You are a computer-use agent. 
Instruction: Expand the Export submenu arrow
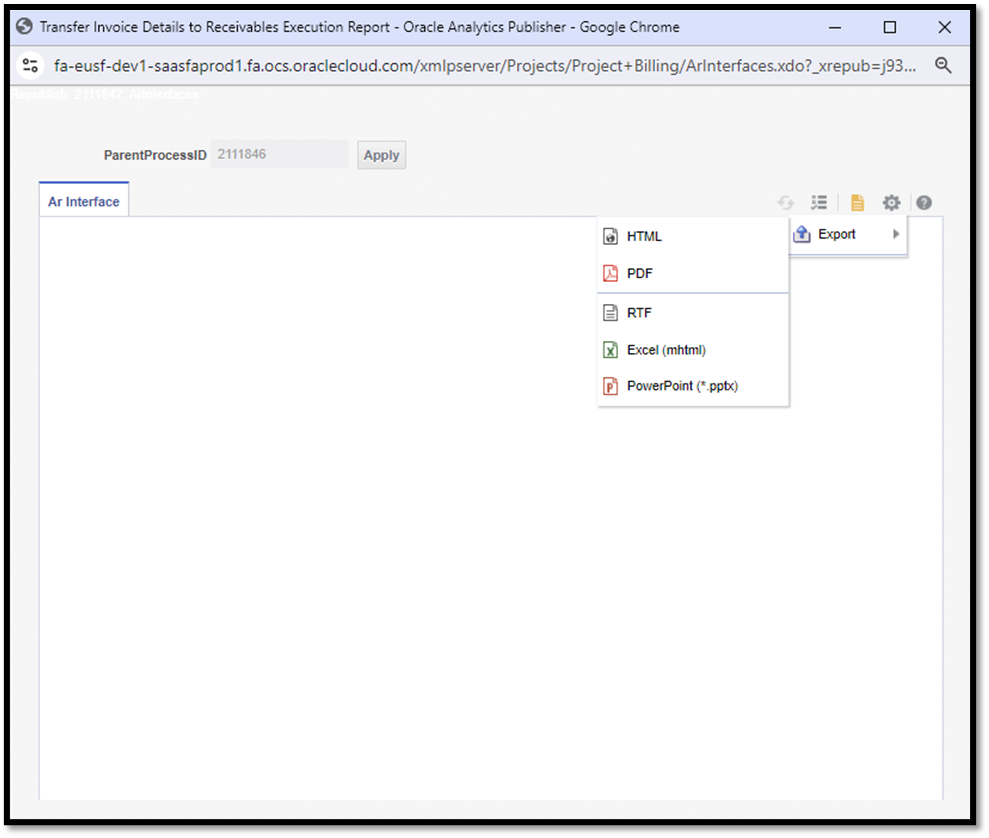[896, 234]
